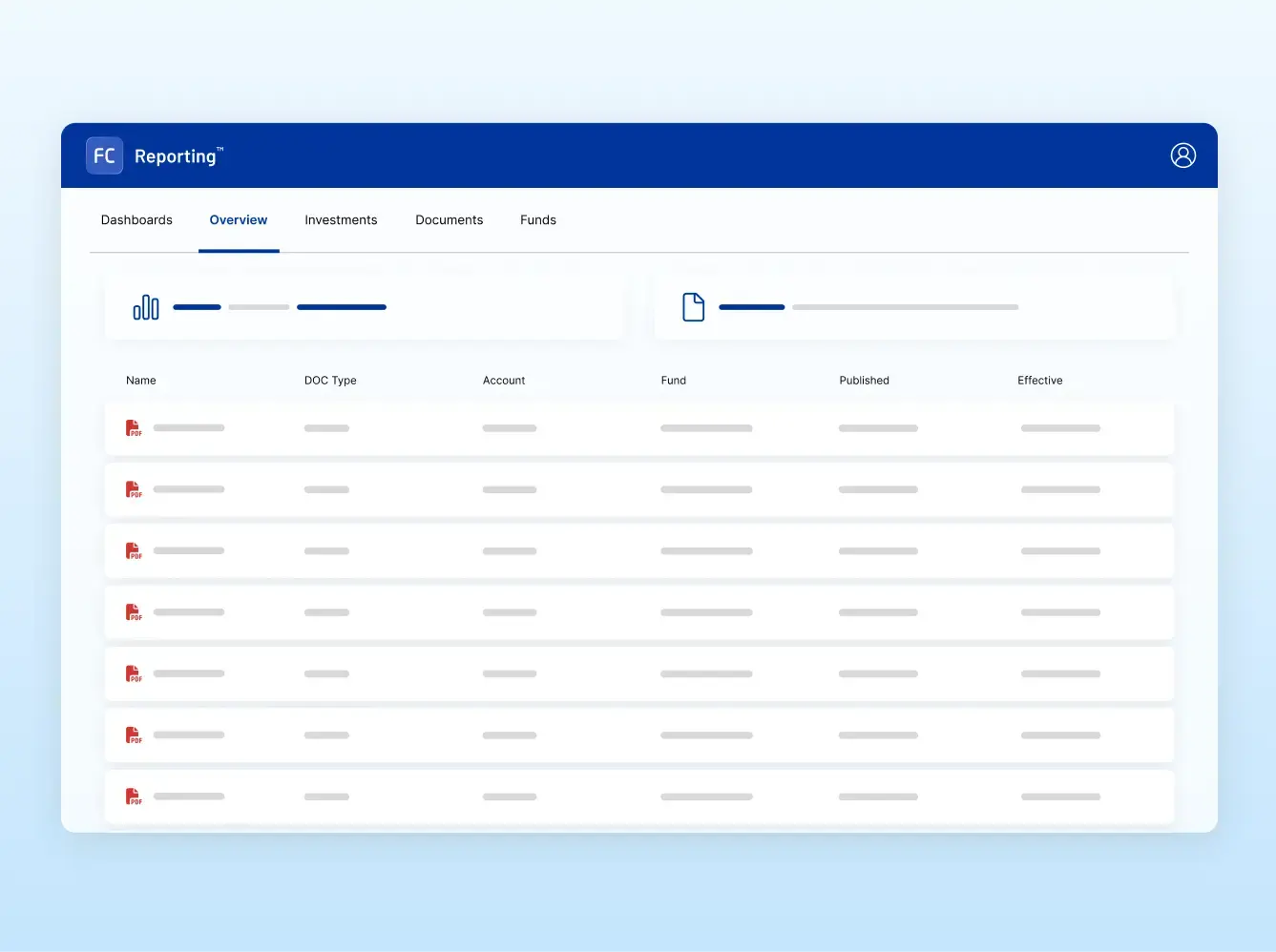Switch to the Dashboards tab
The image size is (1276, 952).
(x=136, y=220)
